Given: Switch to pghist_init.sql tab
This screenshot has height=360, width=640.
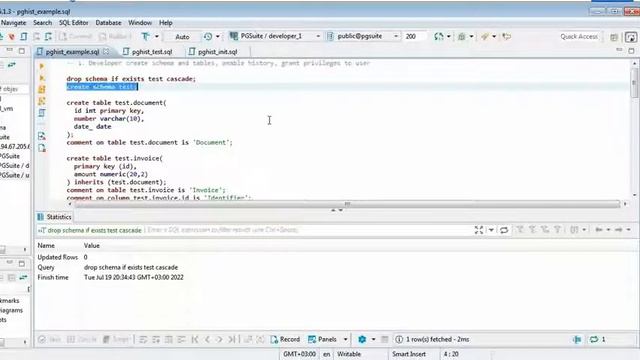Looking at the screenshot, I should click(x=213, y=52).
